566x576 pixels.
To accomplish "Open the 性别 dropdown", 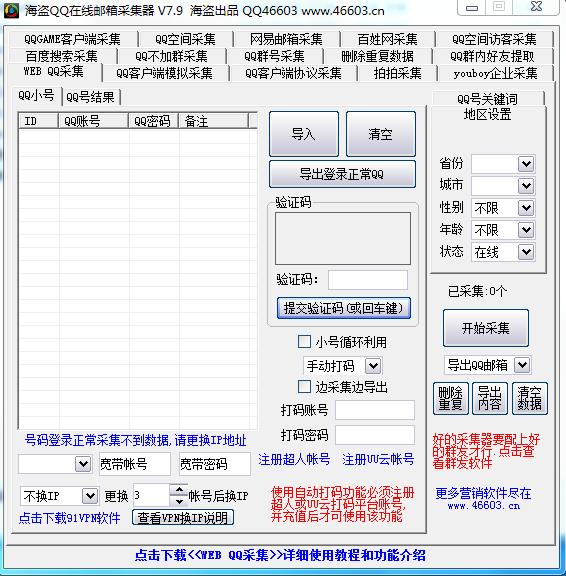I will [x=526, y=208].
